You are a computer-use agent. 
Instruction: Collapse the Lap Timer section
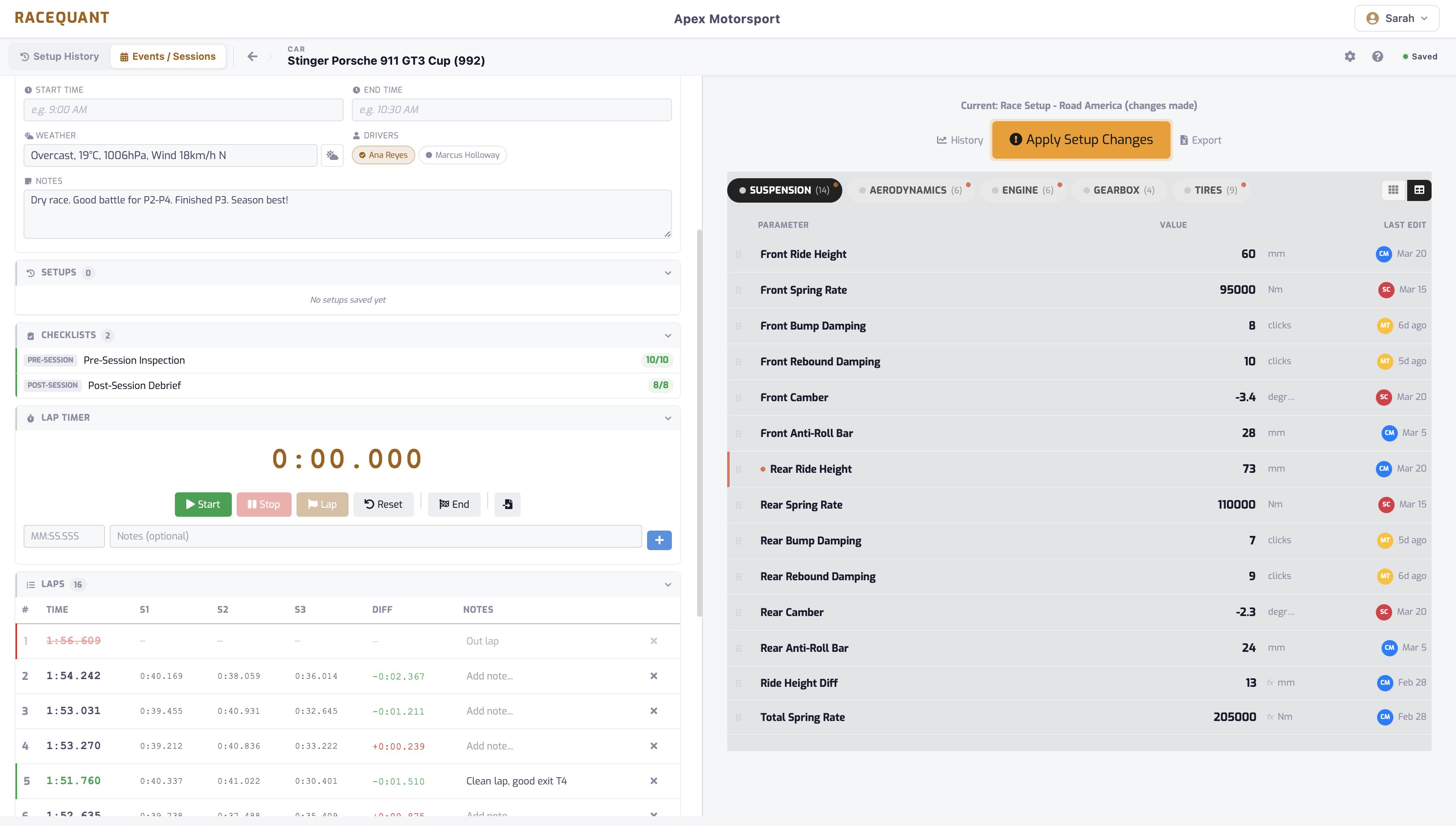(x=668, y=418)
